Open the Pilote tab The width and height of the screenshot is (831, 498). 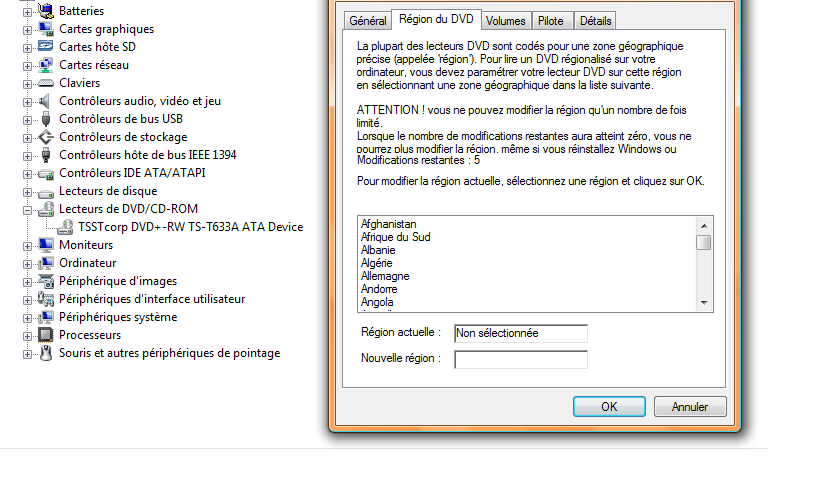tap(550, 21)
